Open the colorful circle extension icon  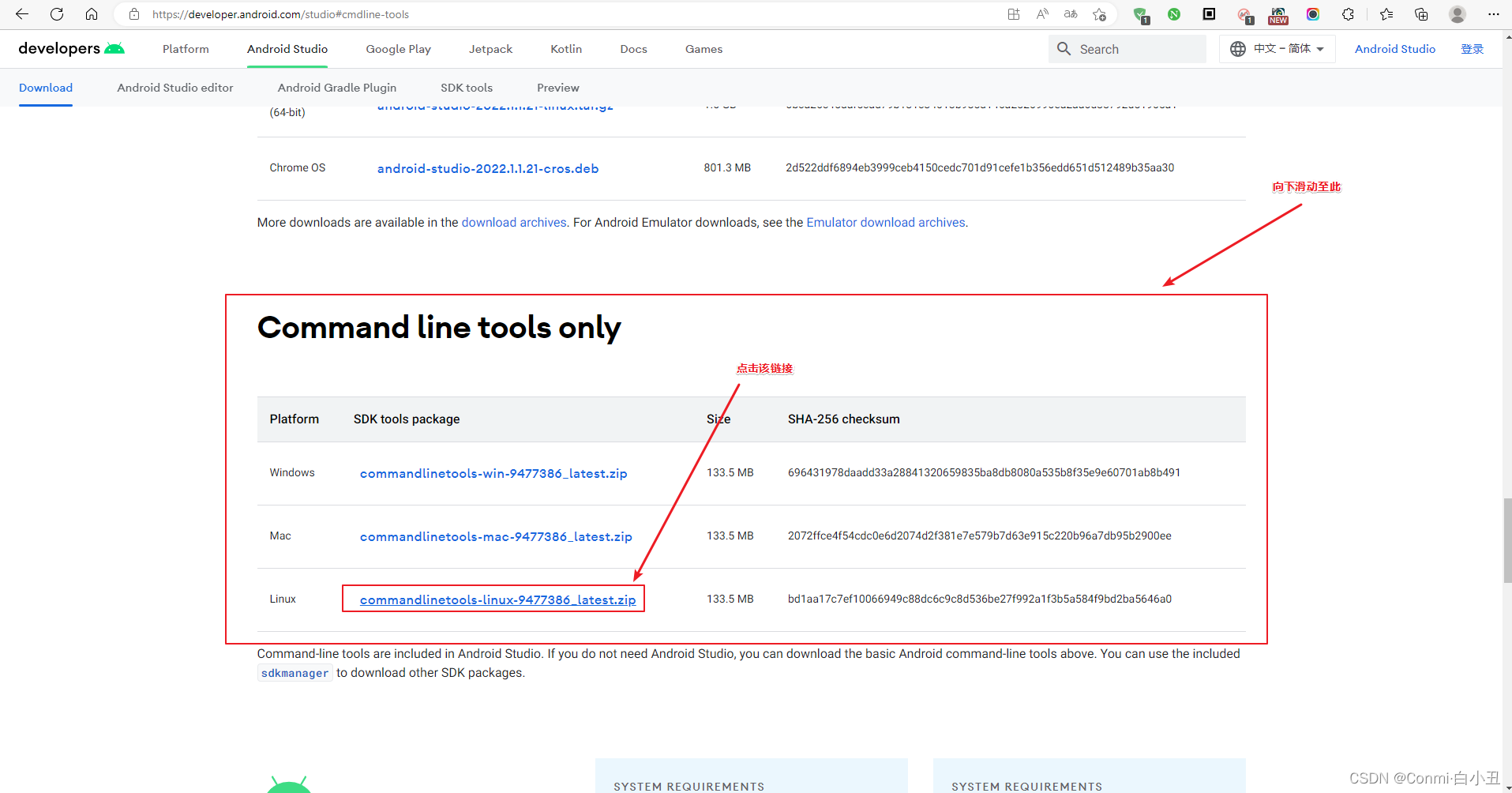1313,14
